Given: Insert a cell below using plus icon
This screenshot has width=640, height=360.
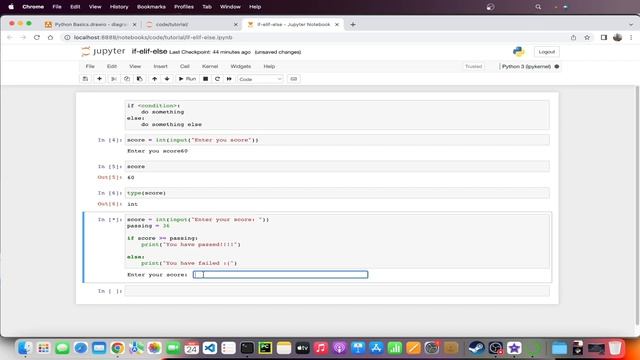Looking at the screenshot, I should [99, 79].
